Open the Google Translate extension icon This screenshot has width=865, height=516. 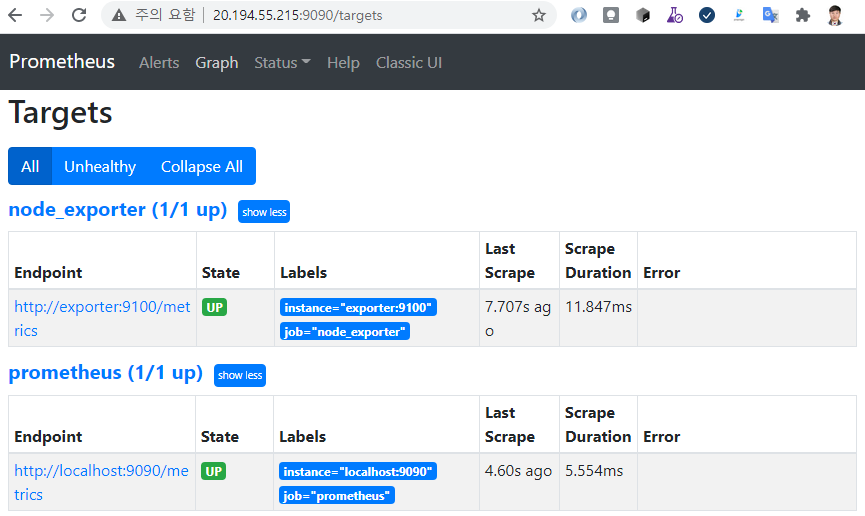[x=770, y=15]
